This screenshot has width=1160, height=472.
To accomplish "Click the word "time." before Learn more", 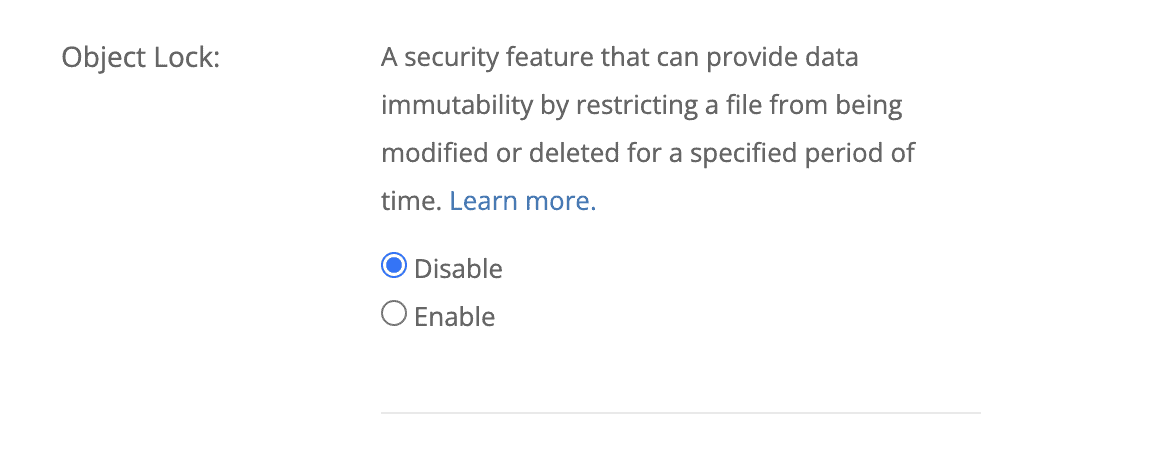I will pos(411,201).
